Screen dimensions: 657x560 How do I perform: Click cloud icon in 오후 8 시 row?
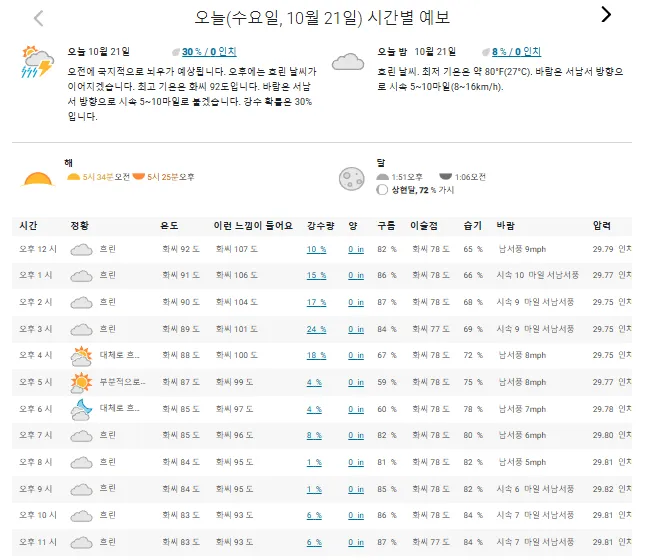tap(81, 463)
